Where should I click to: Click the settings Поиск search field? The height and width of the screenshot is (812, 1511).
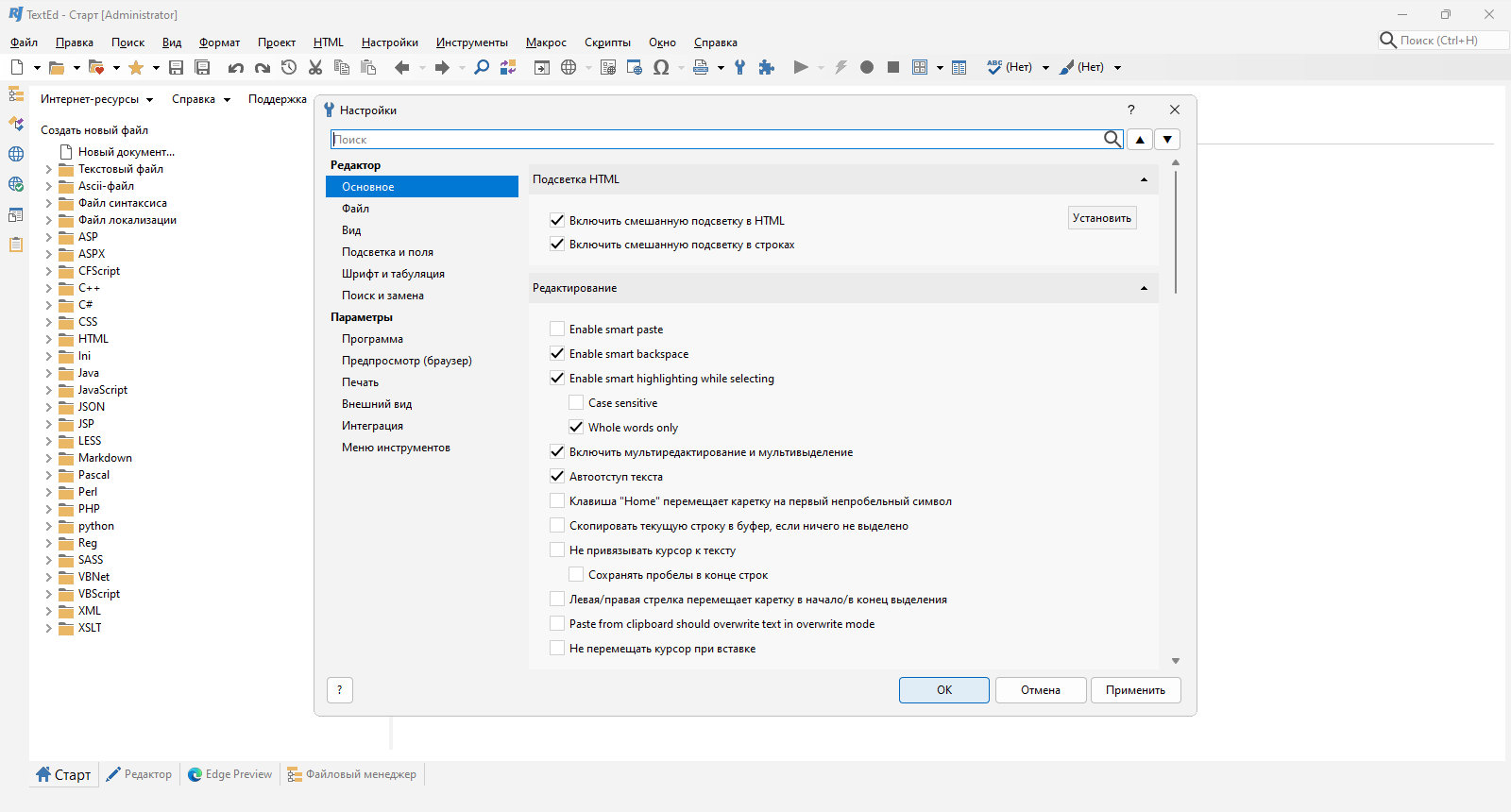(x=717, y=139)
